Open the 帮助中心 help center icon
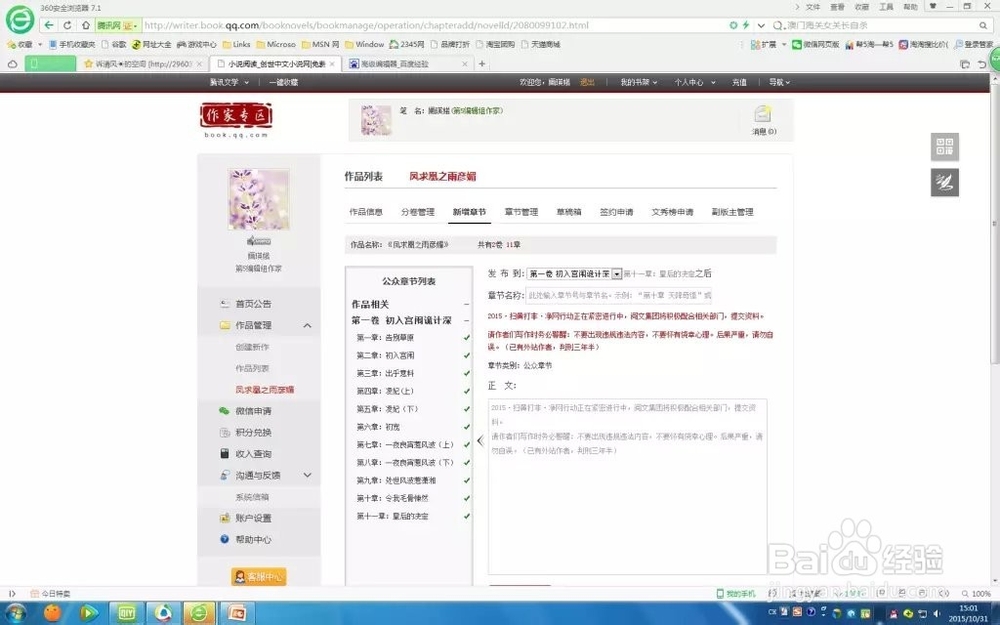 coord(223,539)
